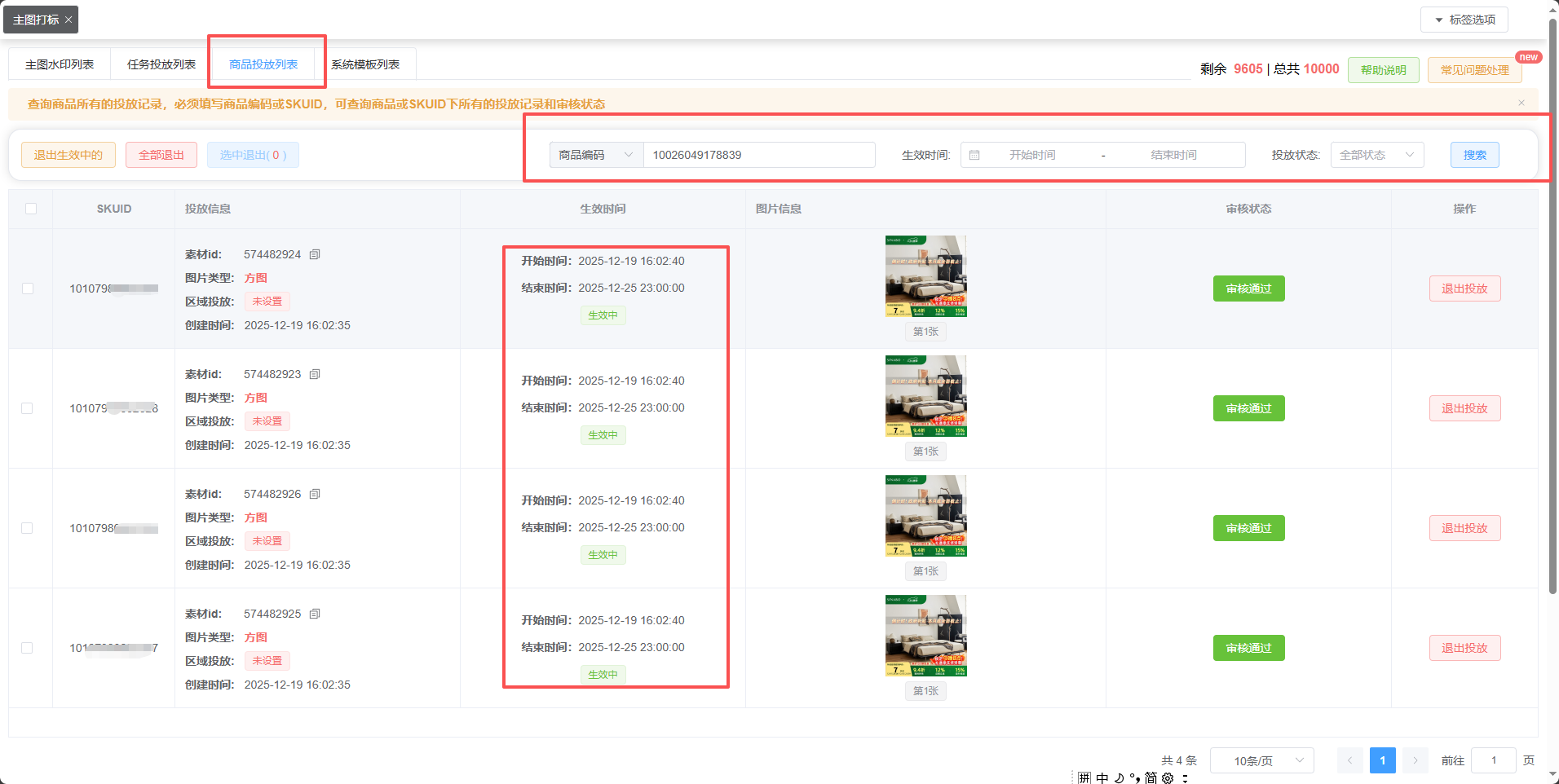
Task: Check the first SKU row checkbox
Action: coord(28,288)
